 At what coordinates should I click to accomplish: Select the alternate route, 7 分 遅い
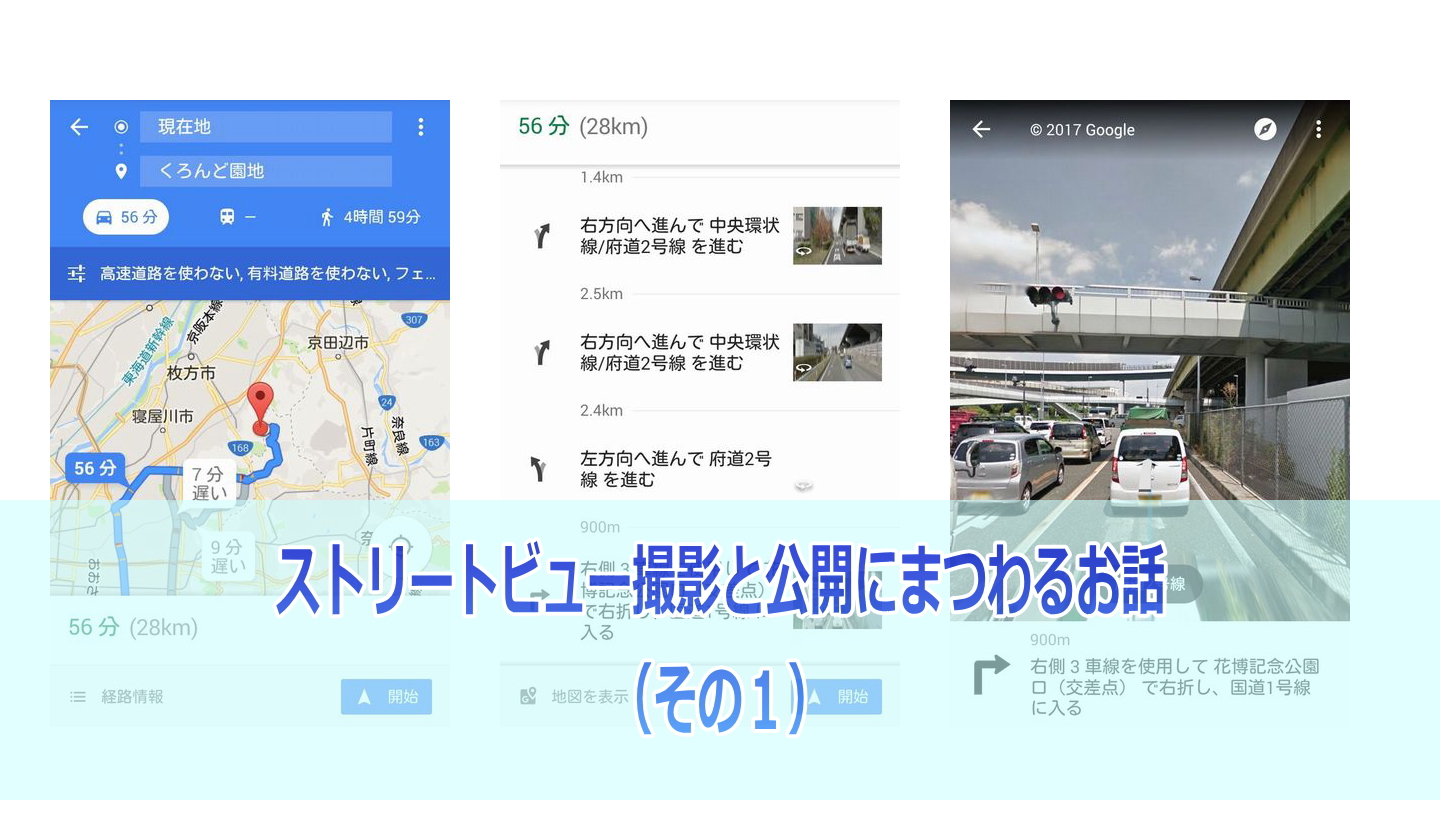pyautogui.click(x=210, y=482)
